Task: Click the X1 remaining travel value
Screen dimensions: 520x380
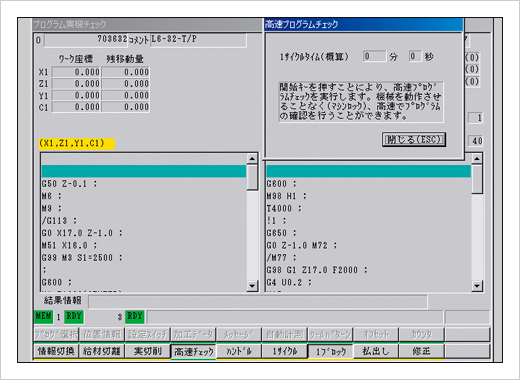Action: coord(126,72)
